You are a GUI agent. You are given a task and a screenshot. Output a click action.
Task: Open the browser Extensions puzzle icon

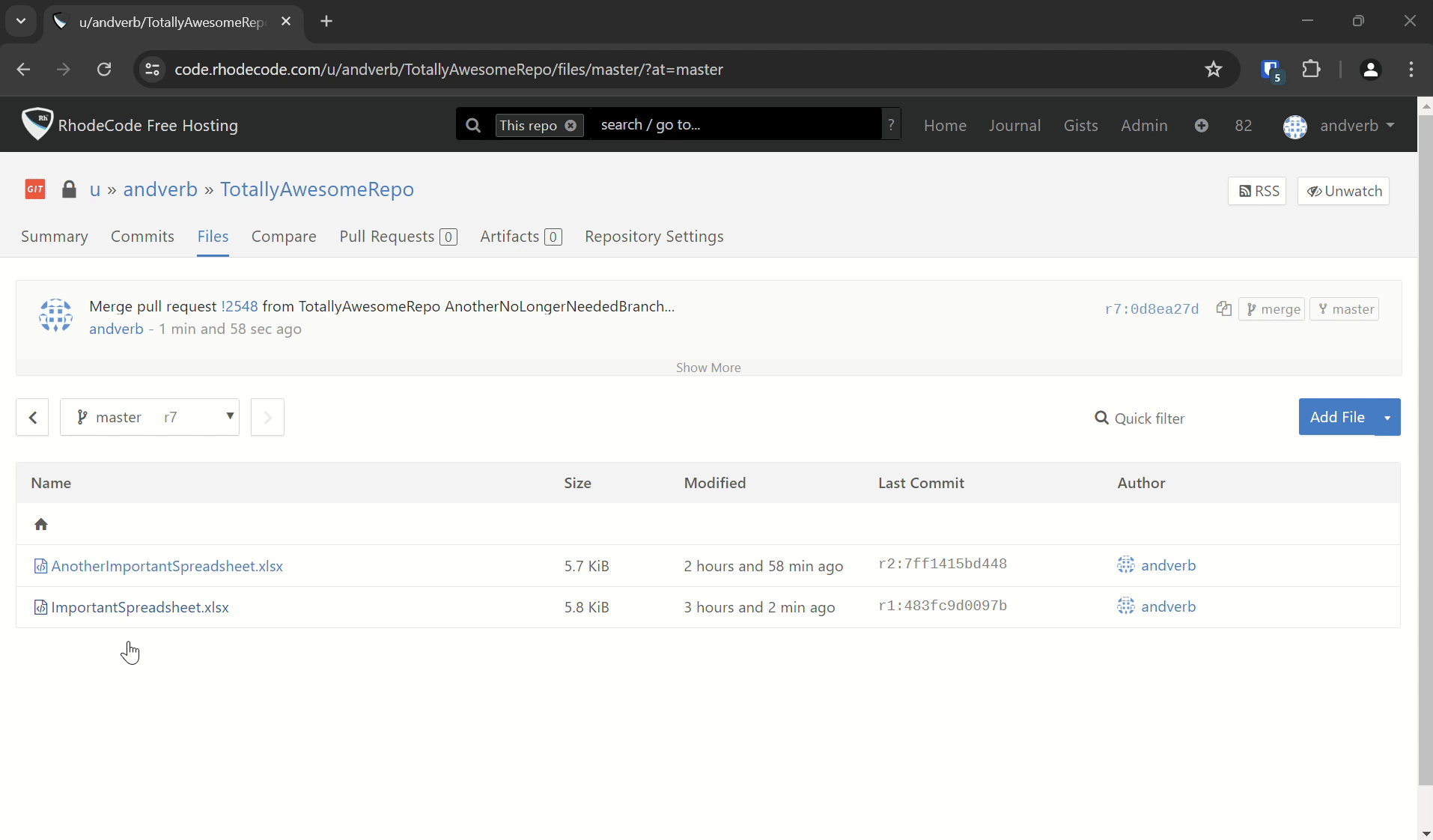coord(1311,70)
